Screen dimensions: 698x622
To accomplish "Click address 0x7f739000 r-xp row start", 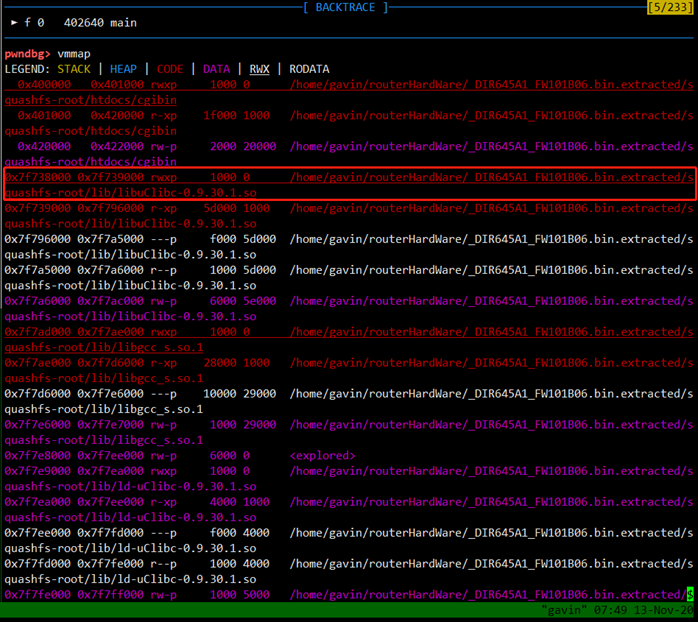I will tap(37, 208).
